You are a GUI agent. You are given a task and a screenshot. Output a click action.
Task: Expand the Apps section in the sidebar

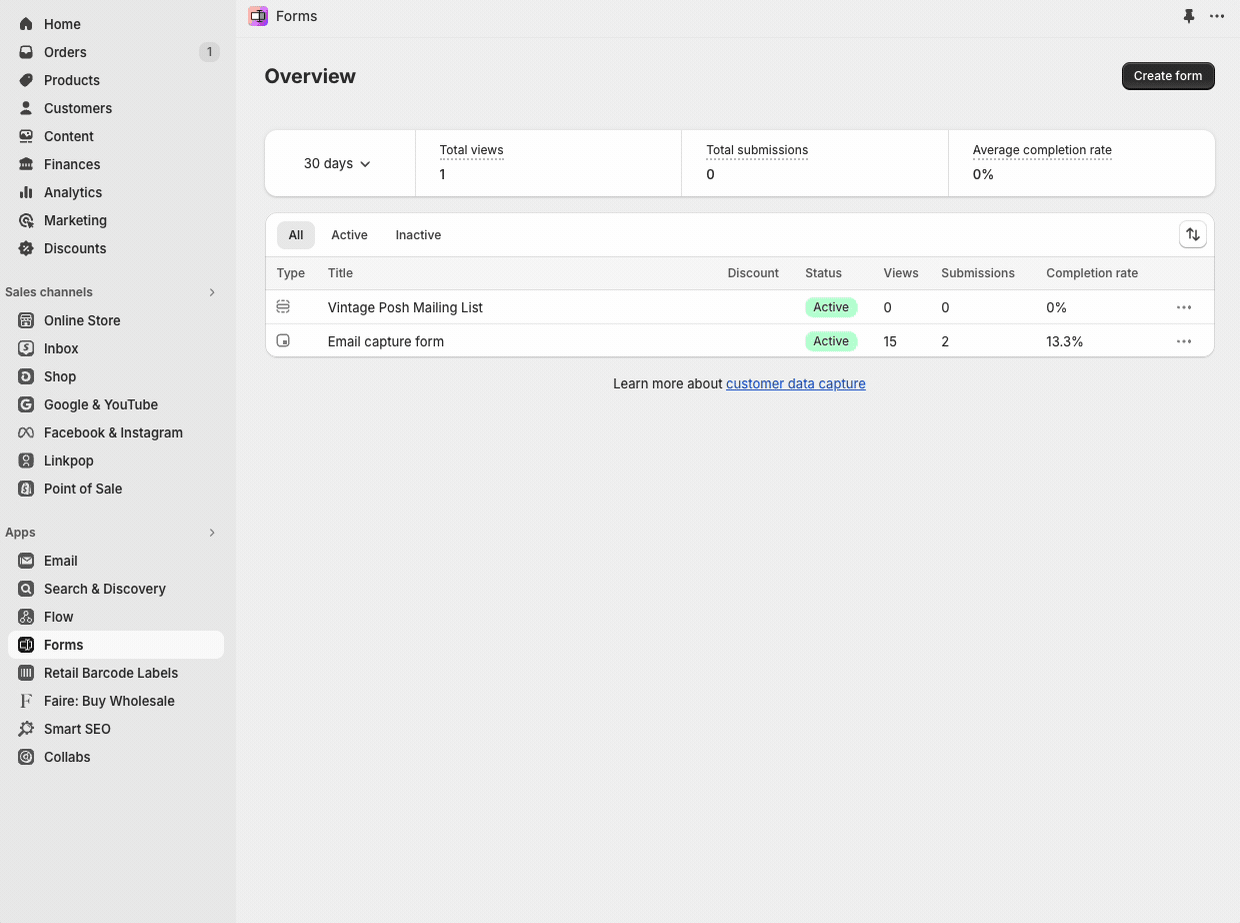pos(211,532)
